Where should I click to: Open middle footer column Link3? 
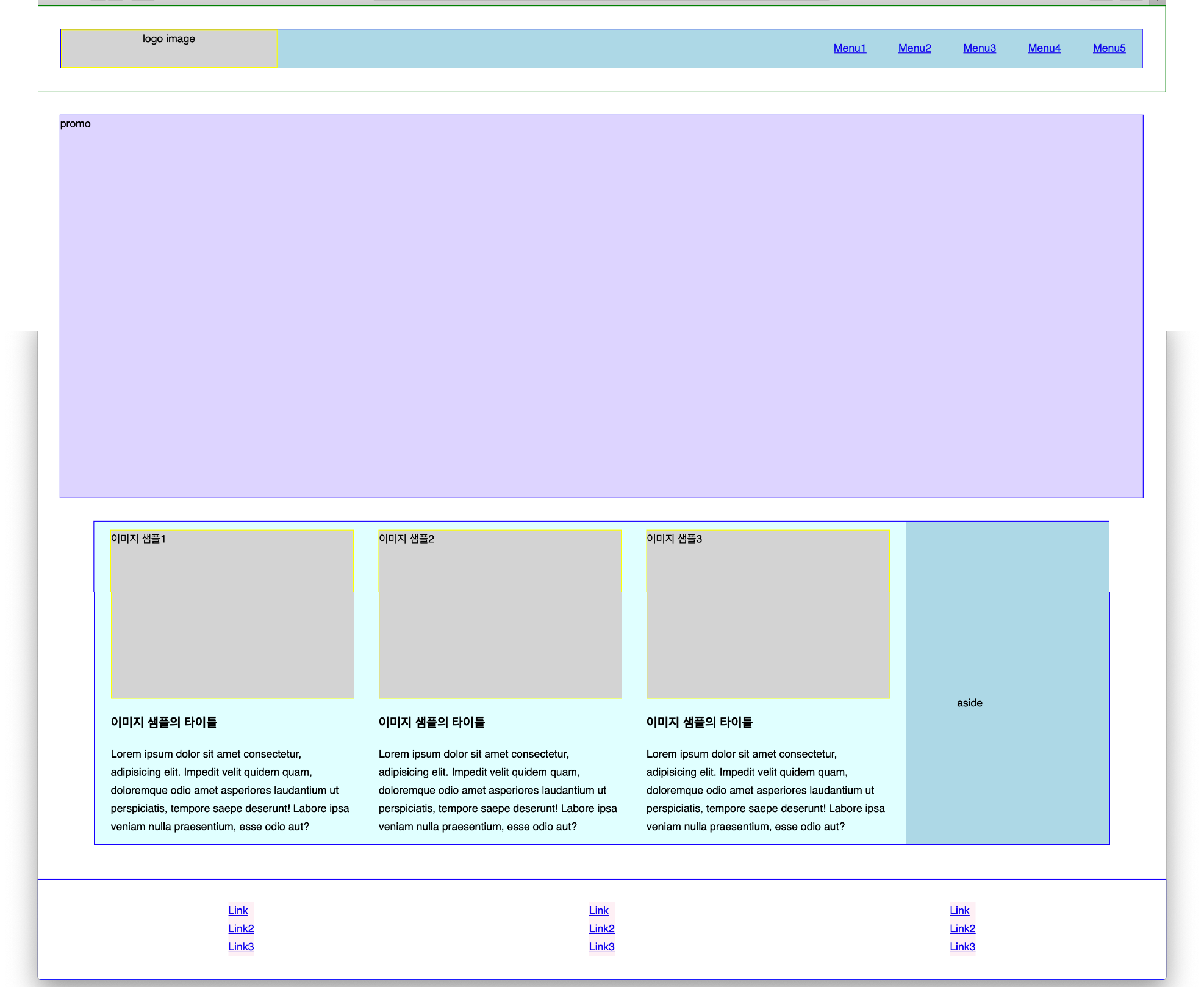click(x=601, y=947)
